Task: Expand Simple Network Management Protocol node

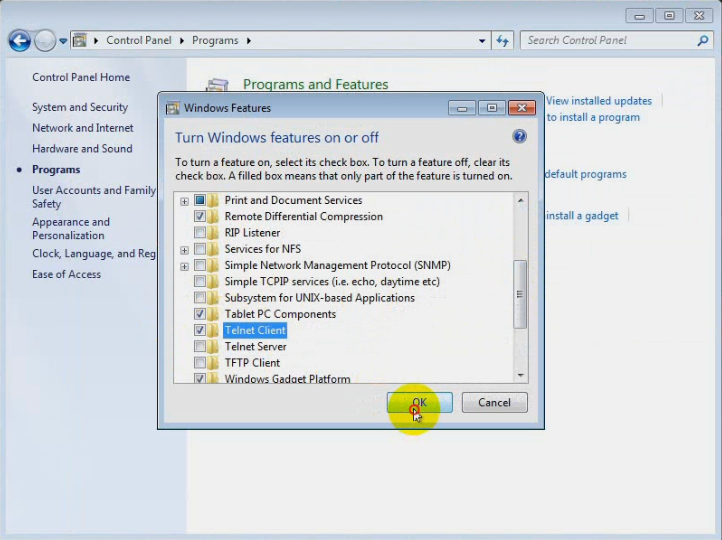Action: [184, 267]
